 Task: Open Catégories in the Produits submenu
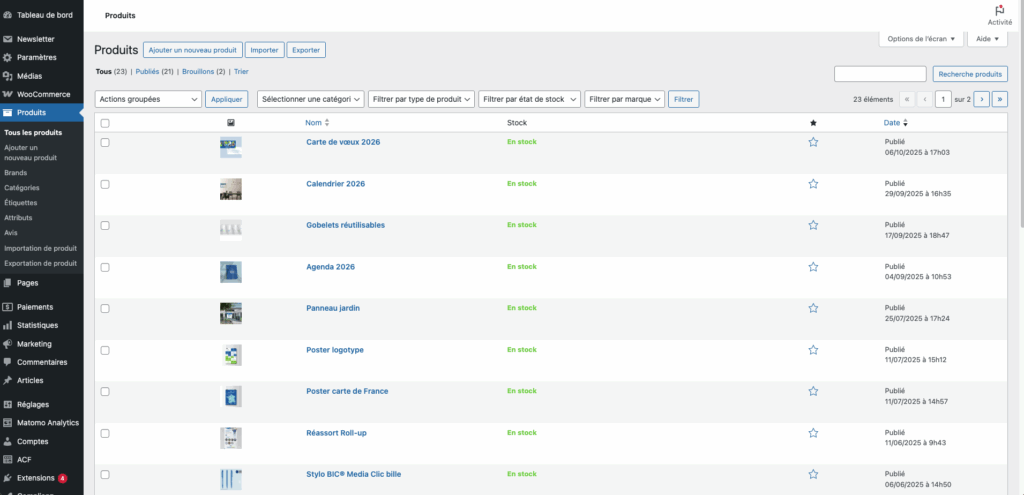coord(22,187)
